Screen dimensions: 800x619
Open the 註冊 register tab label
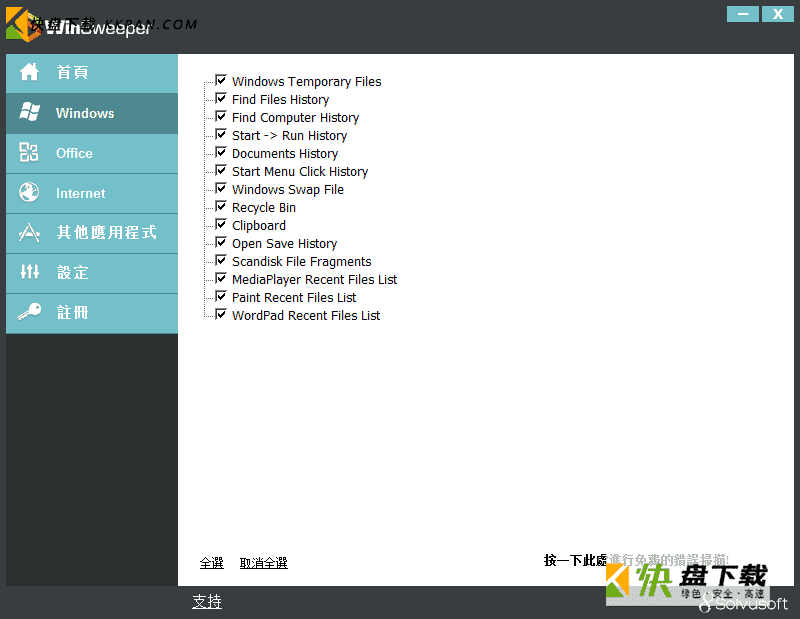tap(72, 312)
